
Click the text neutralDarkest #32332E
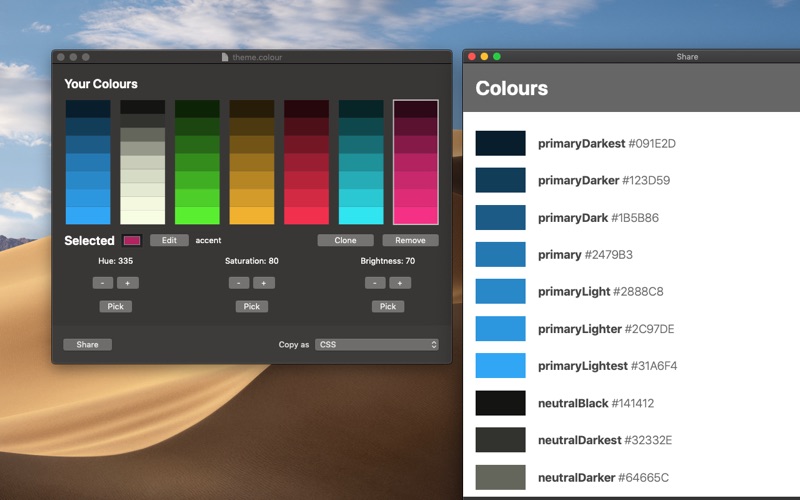[x=605, y=440]
